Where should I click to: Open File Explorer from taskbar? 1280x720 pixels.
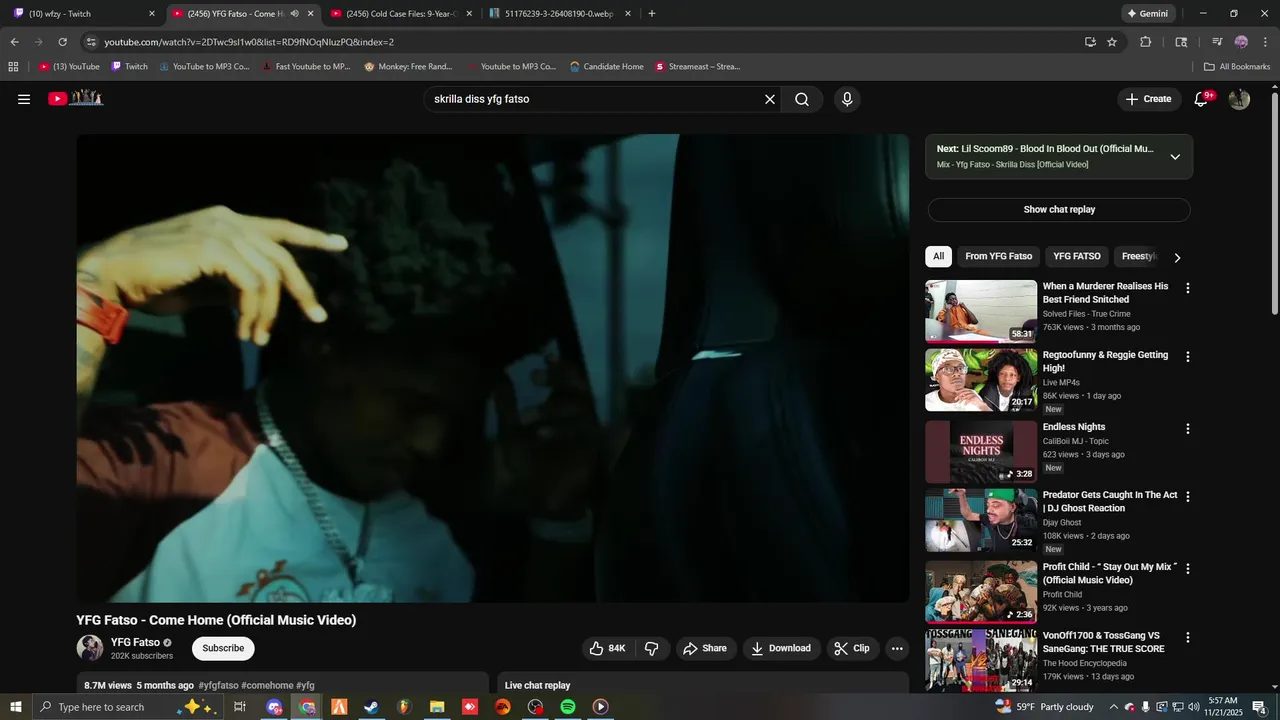[x=437, y=707]
